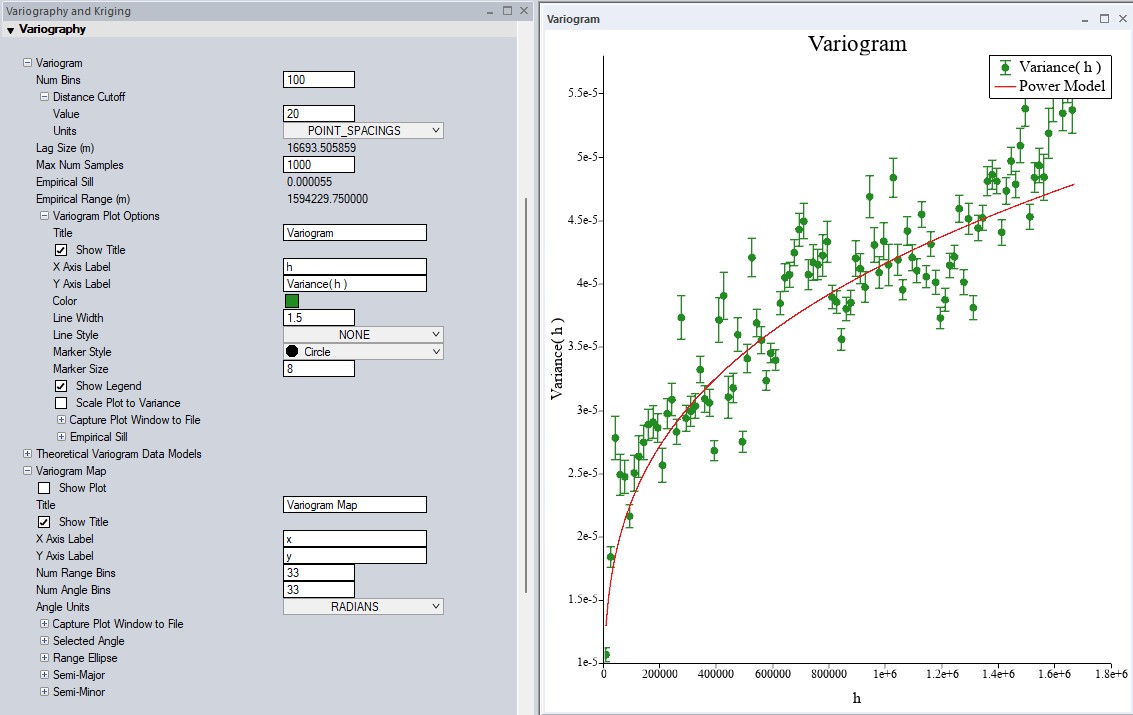Disable the Show Legend checkbox
The height and width of the screenshot is (715, 1133).
pyautogui.click(x=61, y=386)
